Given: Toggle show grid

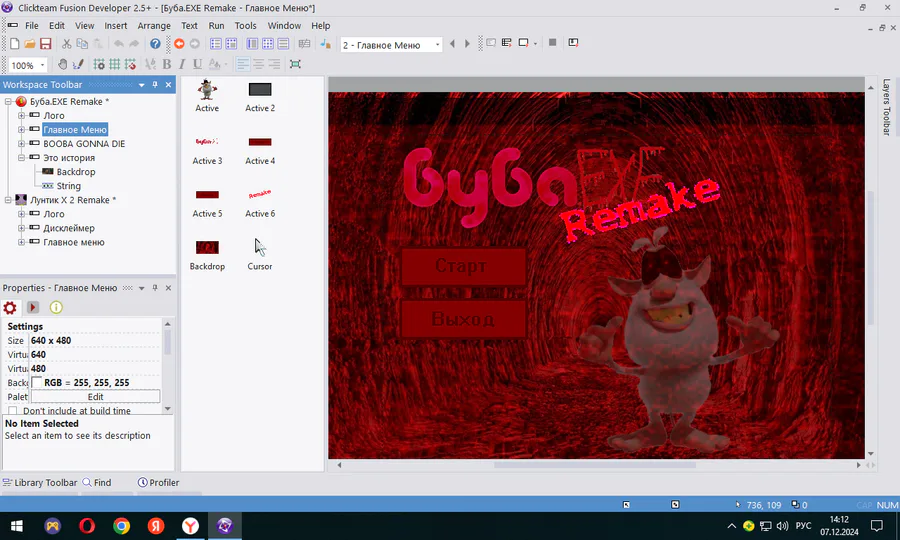Looking at the screenshot, I should [x=115, y=64].
